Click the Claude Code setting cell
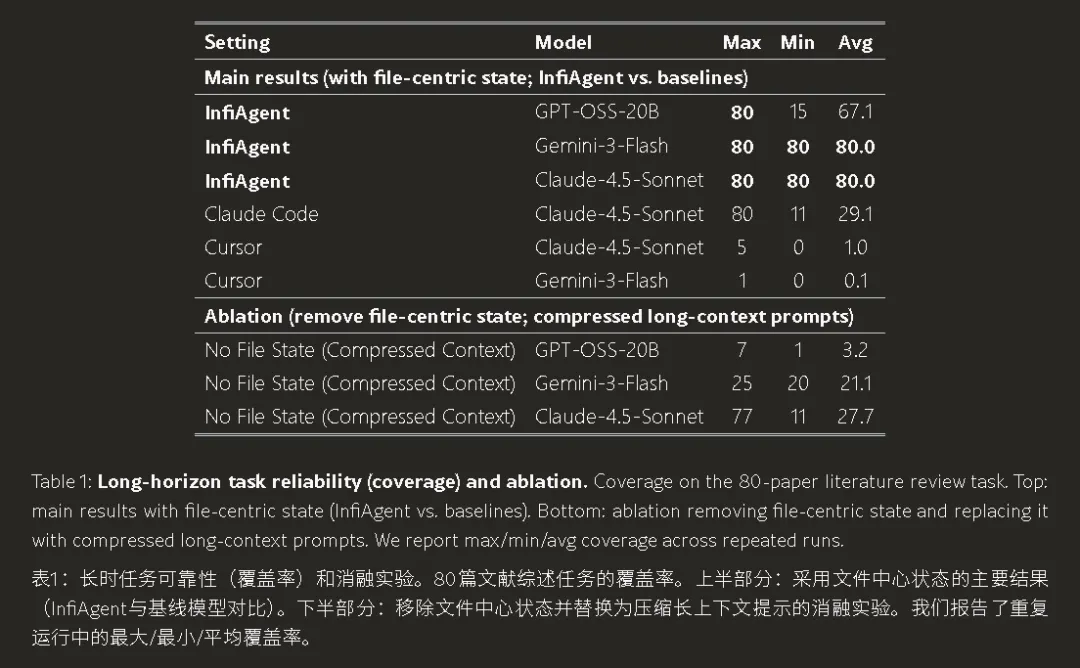 click(261, 214)
